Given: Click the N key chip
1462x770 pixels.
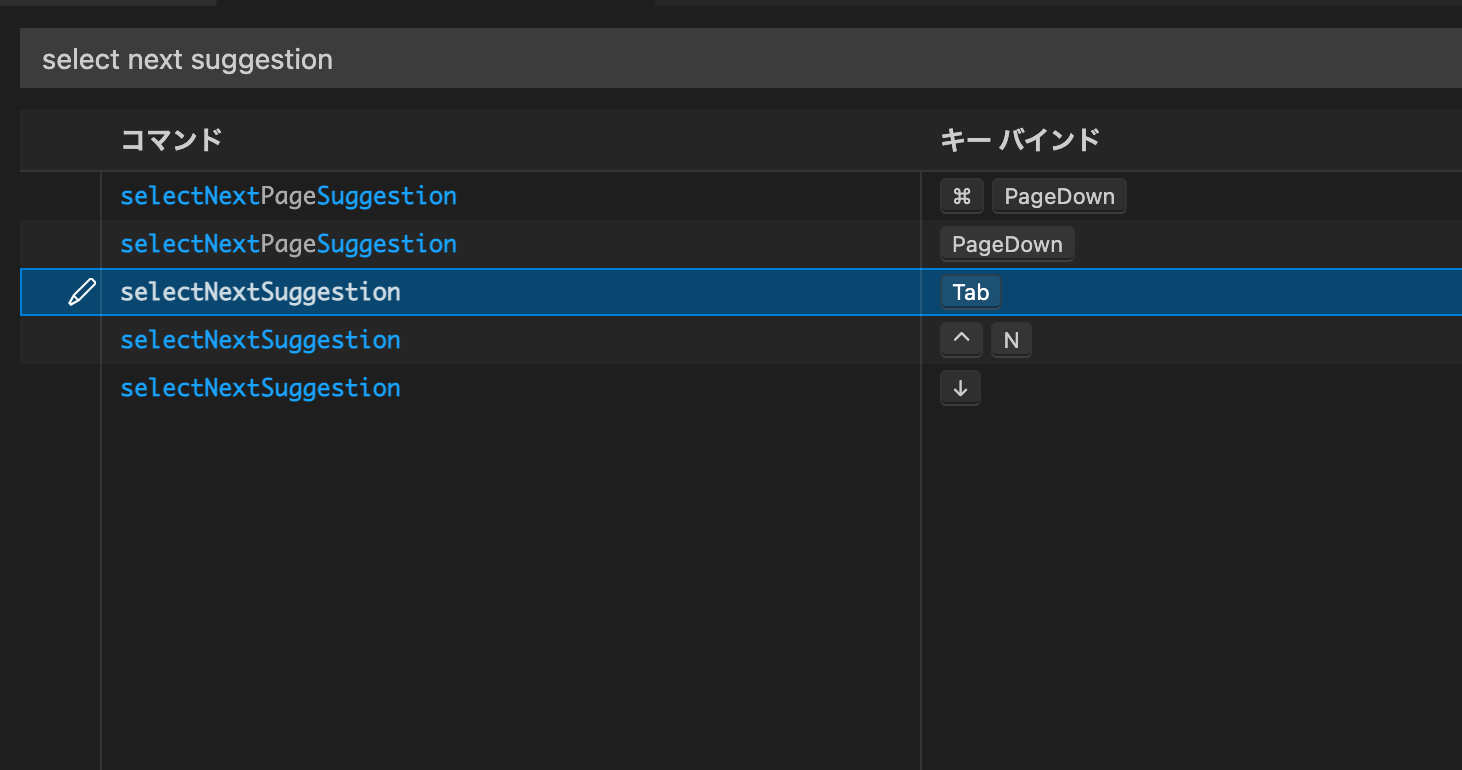Looking at the screenshot, I should [1010, 340].
